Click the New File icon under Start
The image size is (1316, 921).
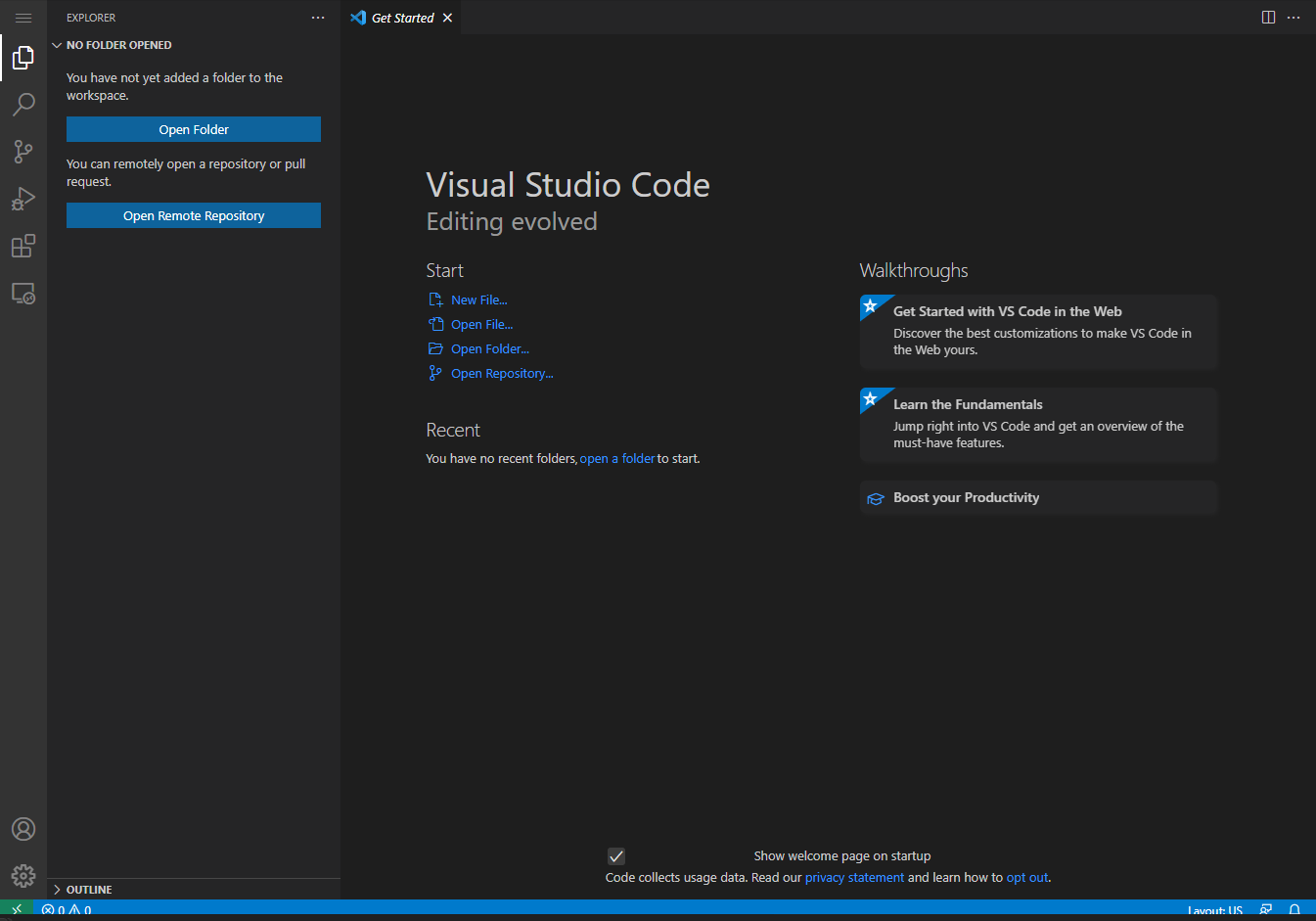click(435, 299)
